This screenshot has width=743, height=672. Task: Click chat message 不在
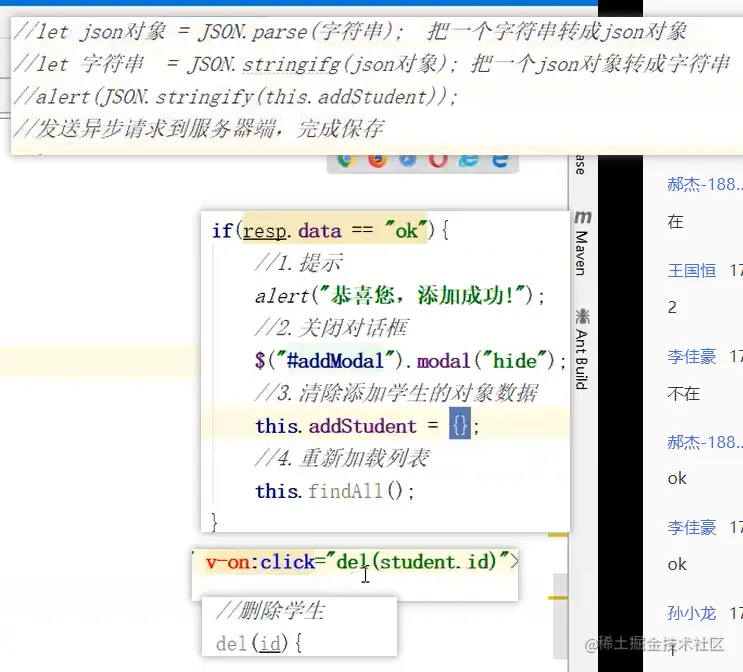[683, 393]
